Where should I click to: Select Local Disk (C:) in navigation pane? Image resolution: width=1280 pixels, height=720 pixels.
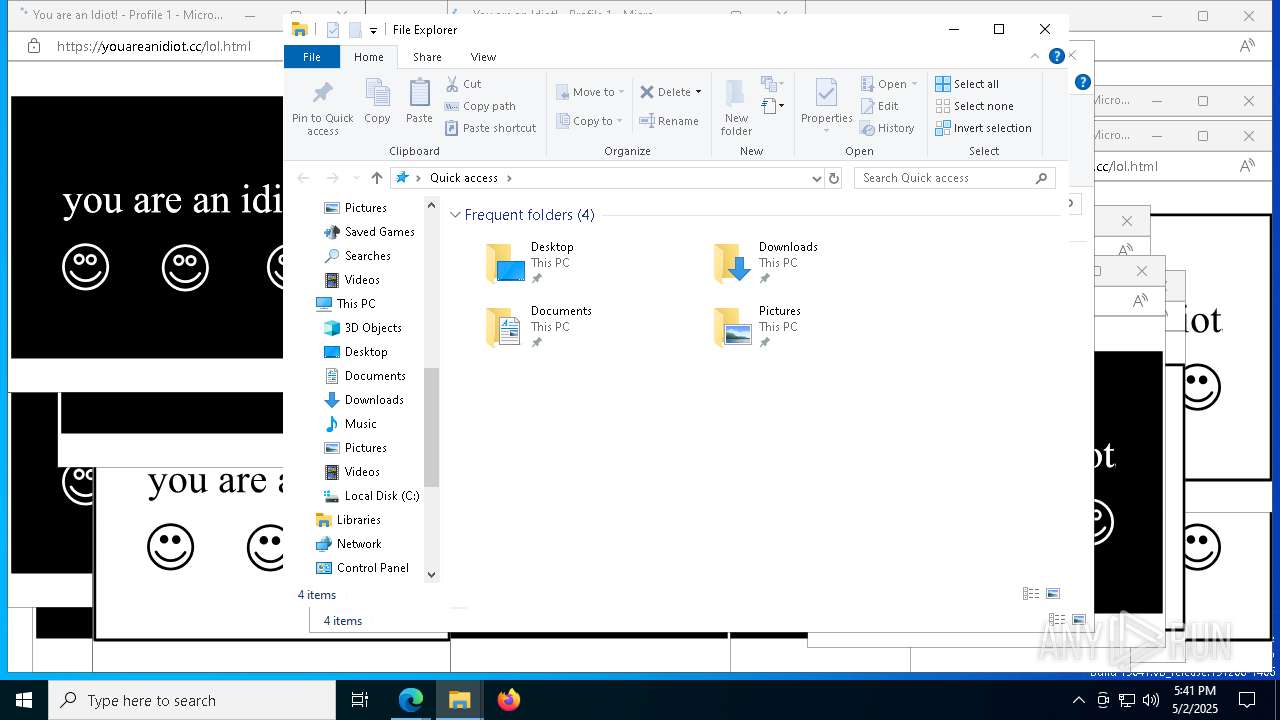click(x=371, y=496)
